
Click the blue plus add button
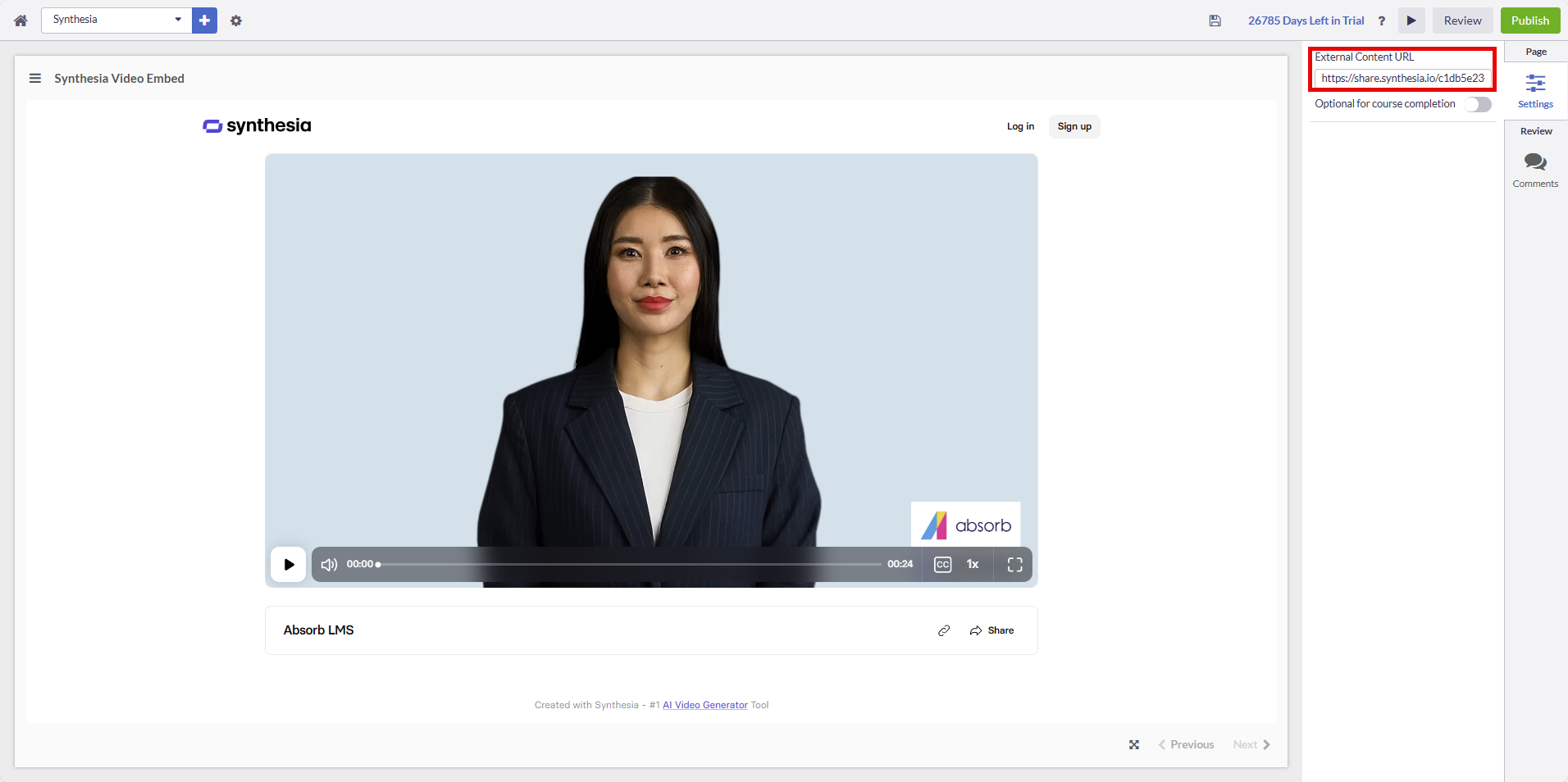pos(204,20)
